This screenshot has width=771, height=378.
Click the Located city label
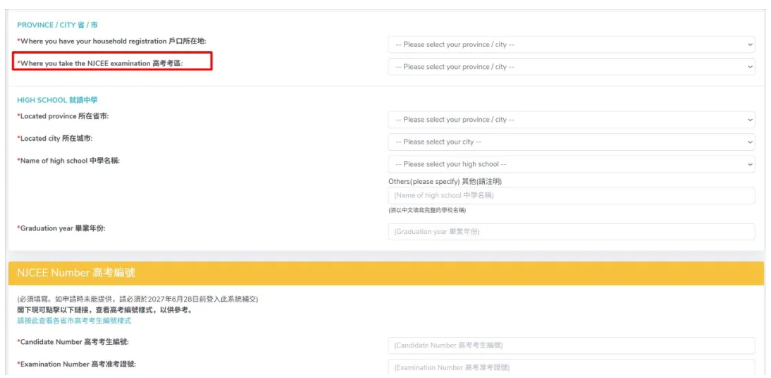(55, 139)
